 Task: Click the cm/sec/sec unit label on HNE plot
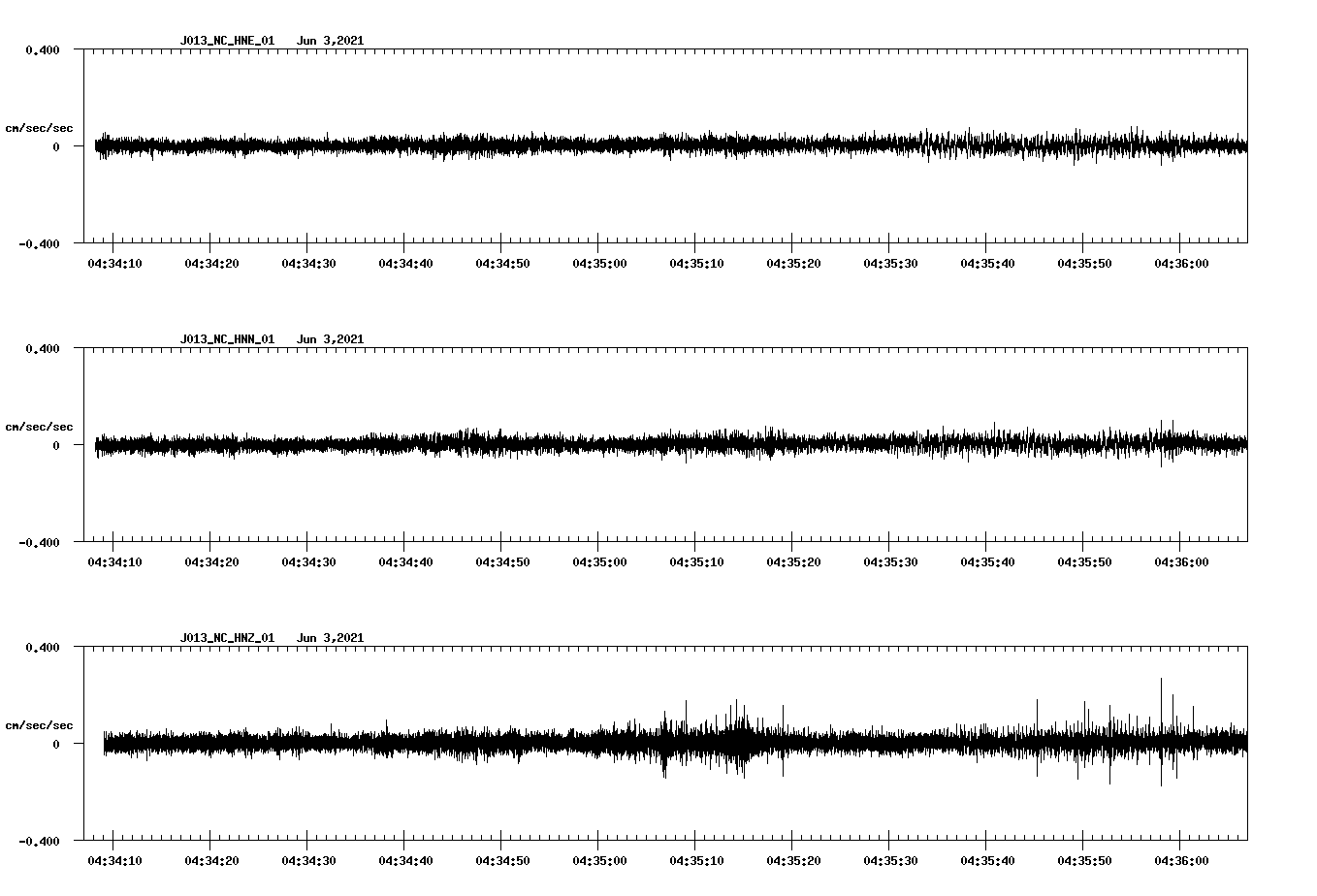tap(39, 128)
